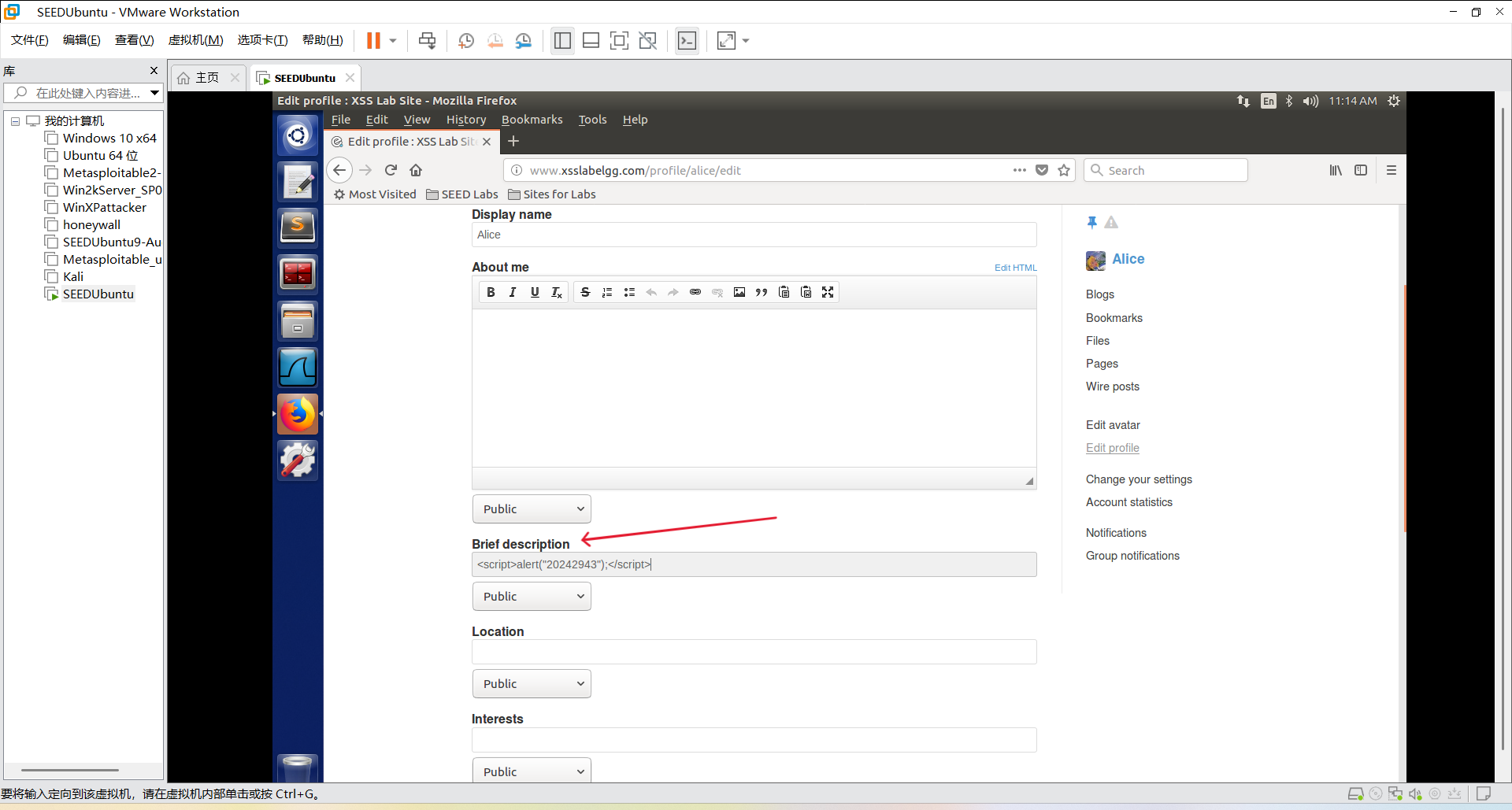Open Location access level dropdown

532,684
